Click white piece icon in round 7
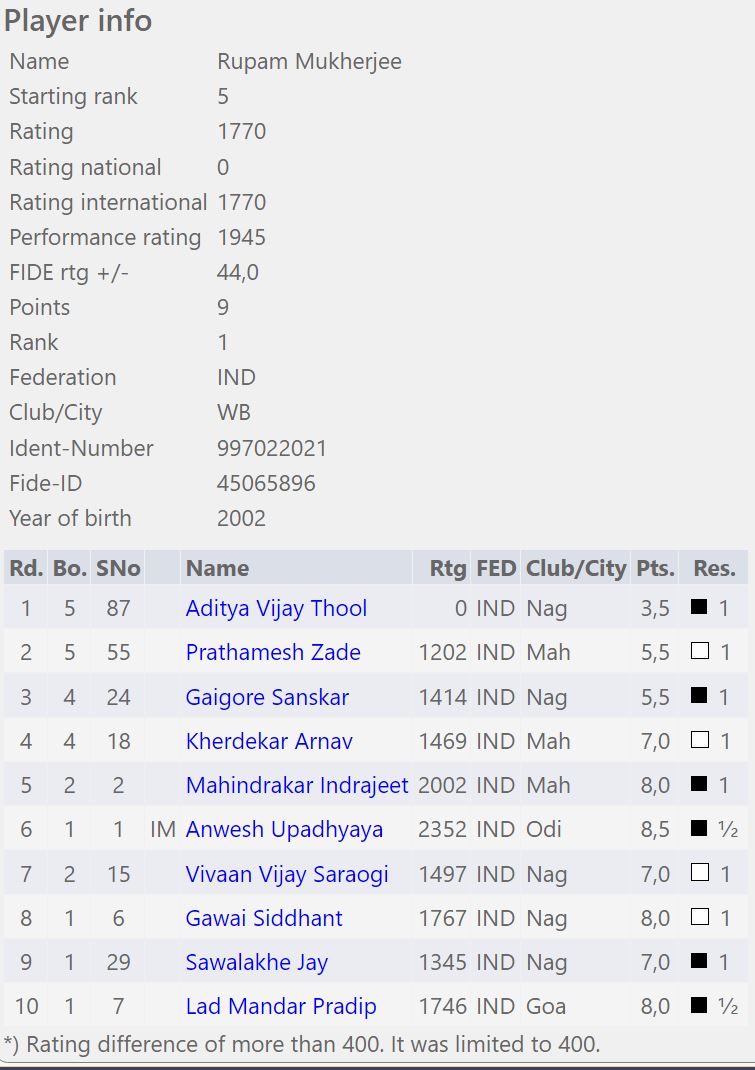This screenshot has width=755, height=1070. tap(699, 872)
